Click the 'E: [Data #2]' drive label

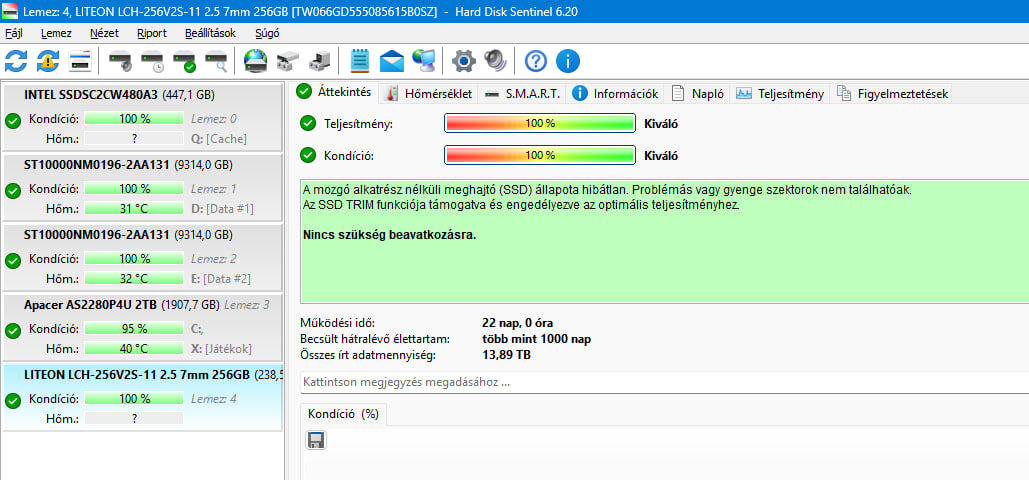pos(221,278)
